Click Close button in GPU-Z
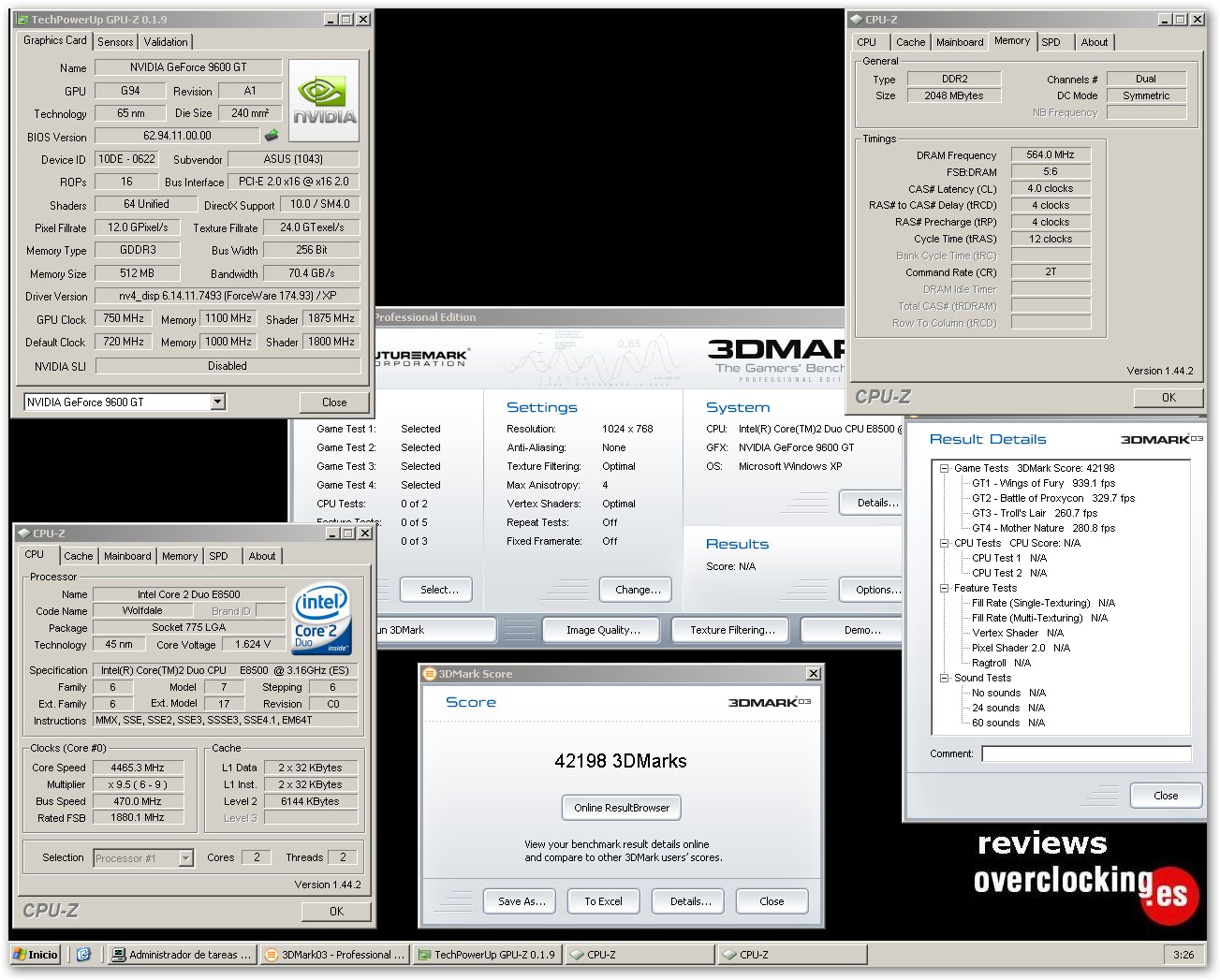This screenshot has height=980, width=1220. [334, 402]
